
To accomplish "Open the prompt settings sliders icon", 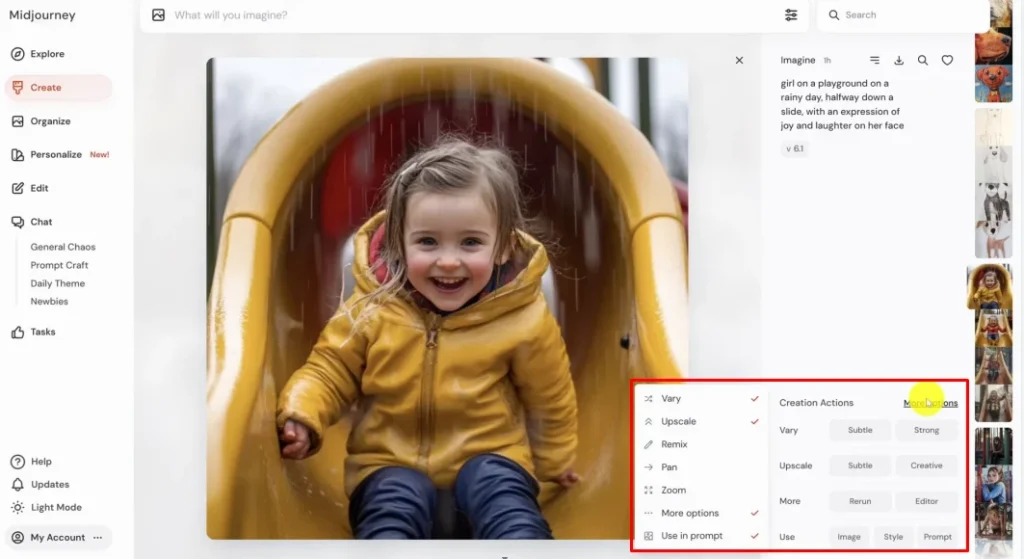I will 791,15.
